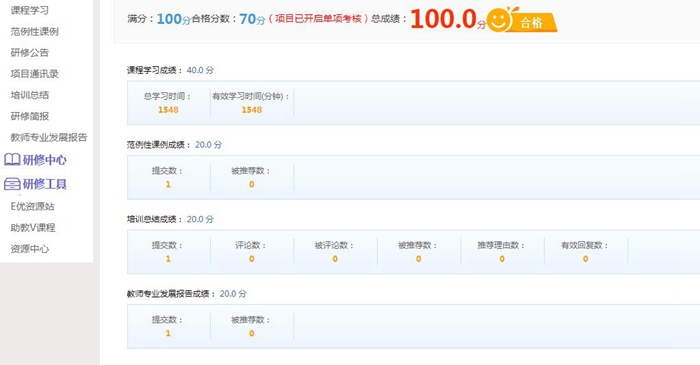Click the 研修中心 book icon
Screen dimensions: 700x365
(x=12, y=160)
